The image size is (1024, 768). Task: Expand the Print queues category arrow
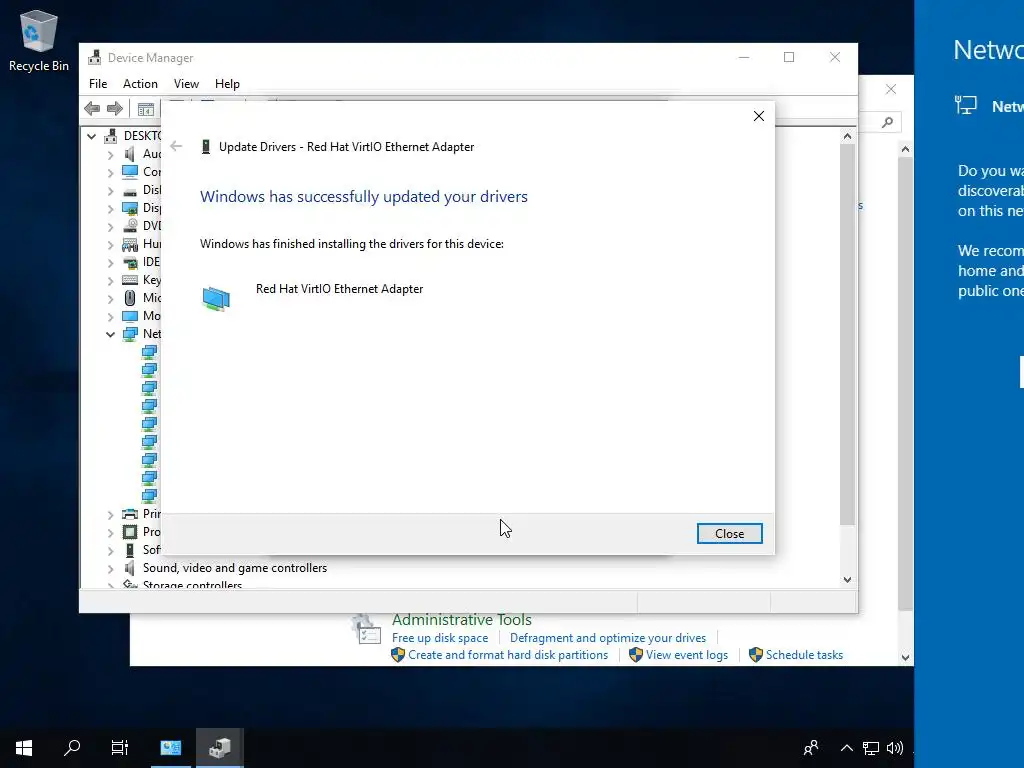pyautogui.click(x=110, y=515)
